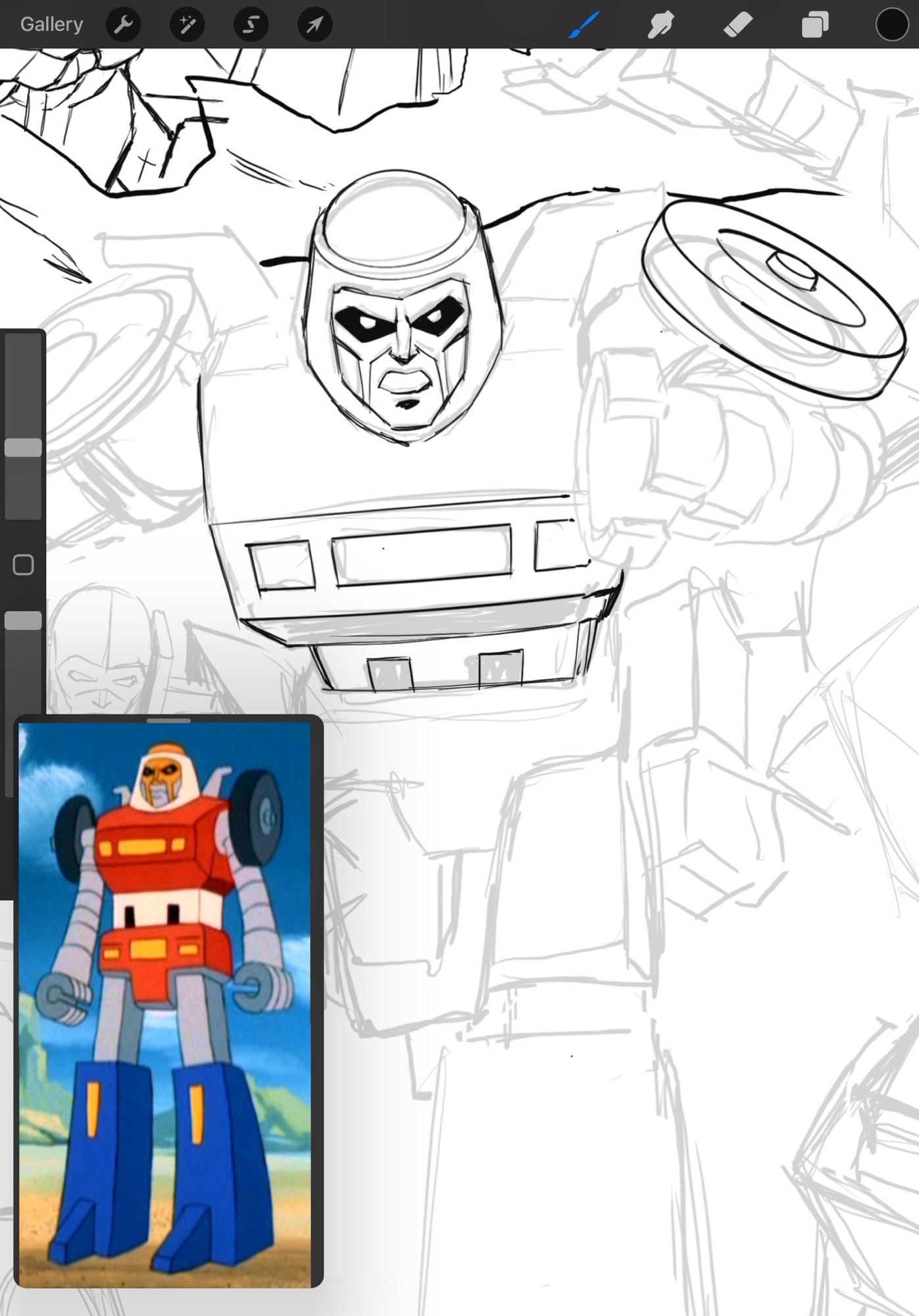
Task: Open the Actions wrench menu
Action: tap(123, 25)
